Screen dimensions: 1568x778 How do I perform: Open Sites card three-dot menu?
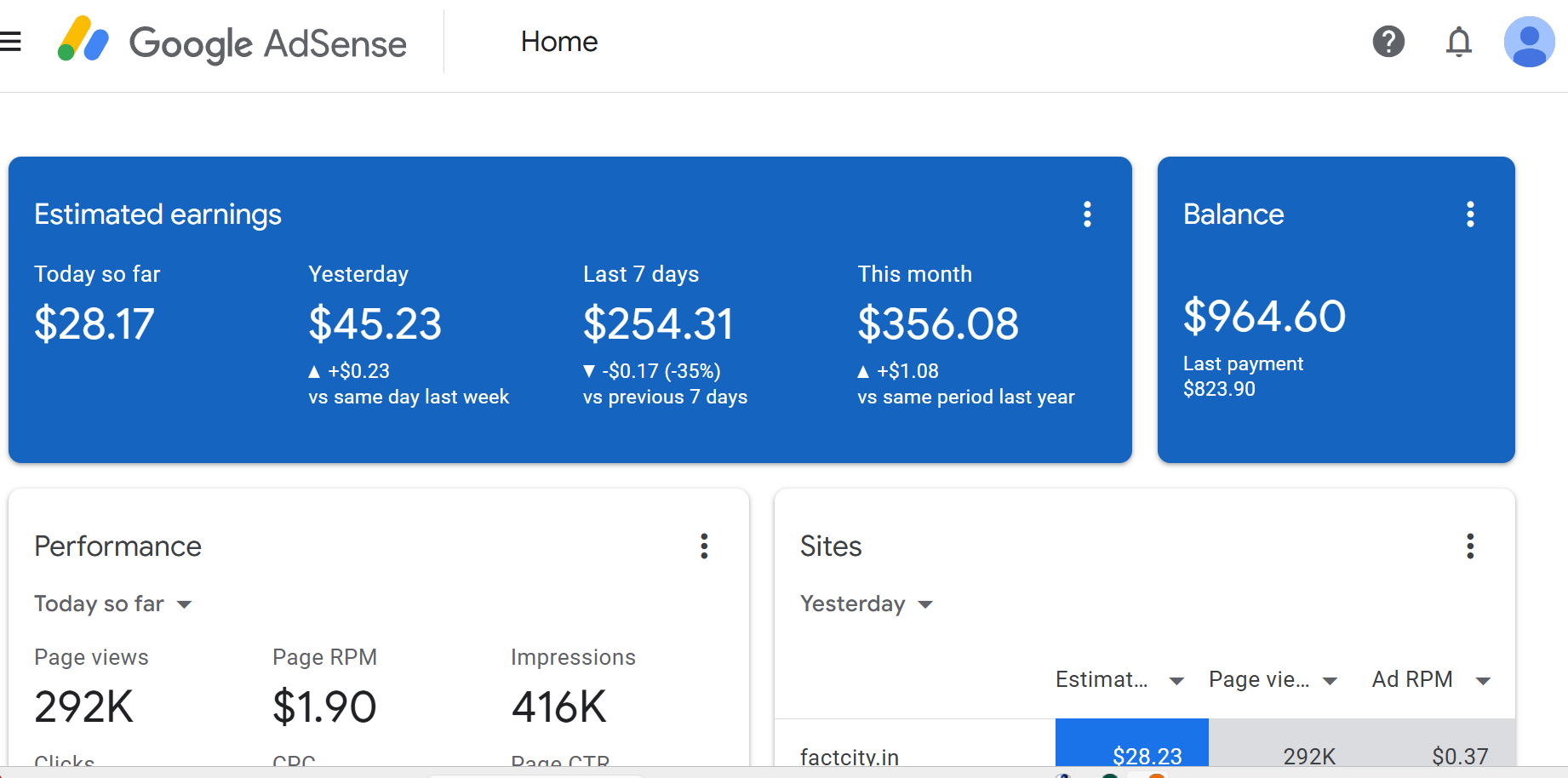[x=1470, y=546]
